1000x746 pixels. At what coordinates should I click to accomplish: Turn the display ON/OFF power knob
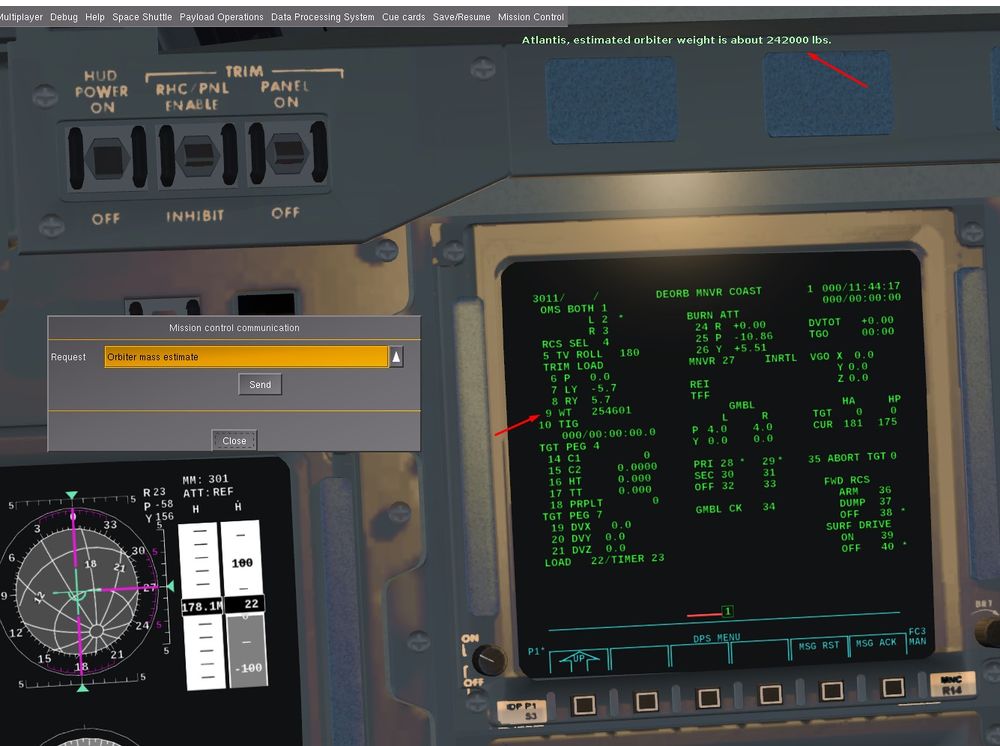[x=489, y=659]
